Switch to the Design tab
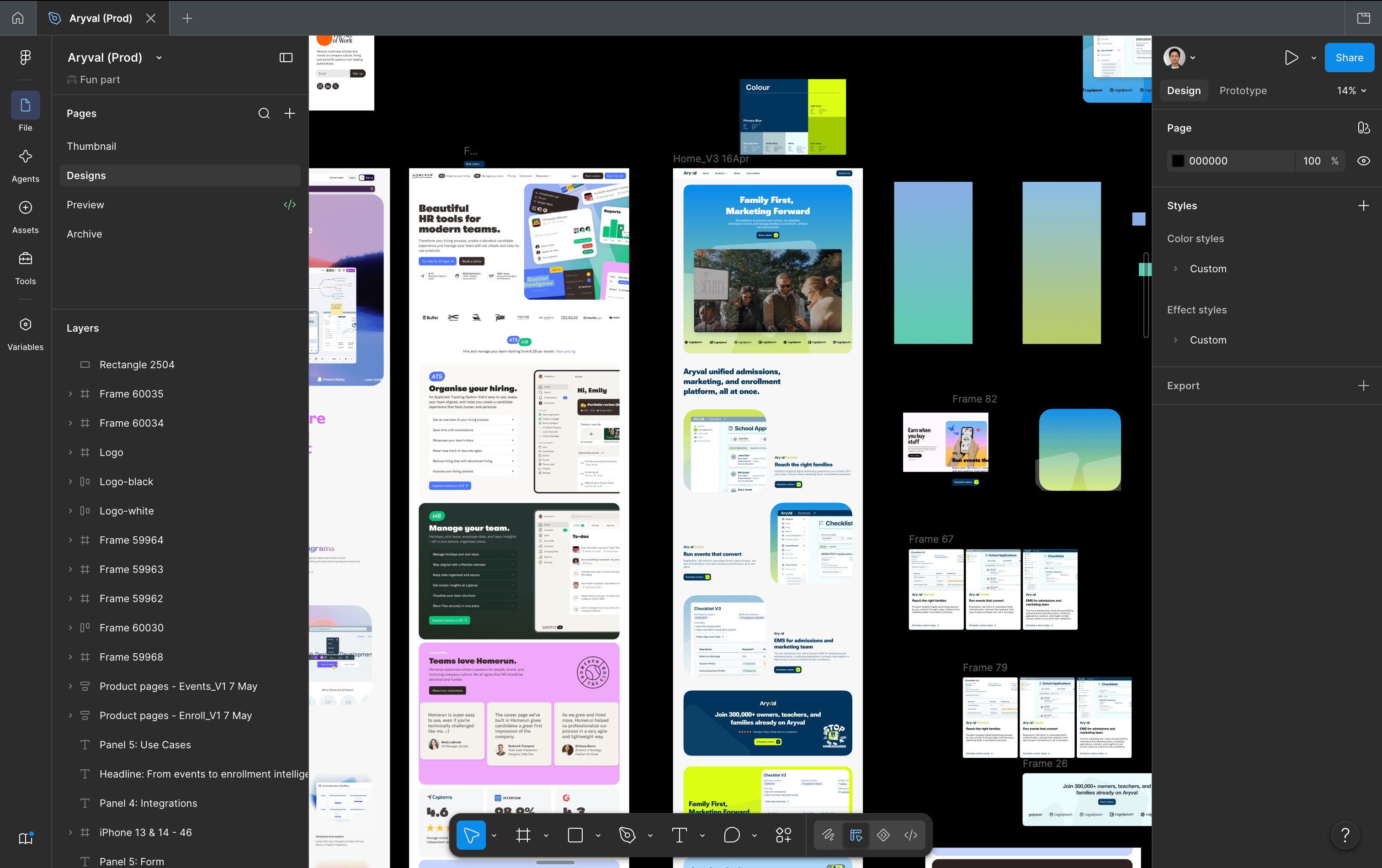Viewport: 1382px width, 868px height. (1183, 90)
